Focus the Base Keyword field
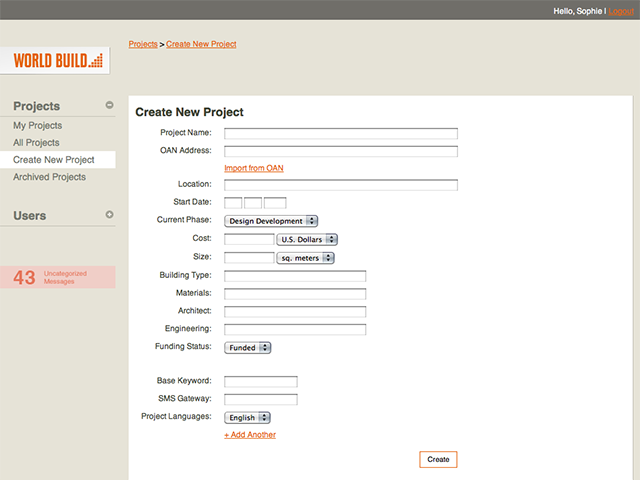Viewport: 640px width, 480px height. (261, 382)
